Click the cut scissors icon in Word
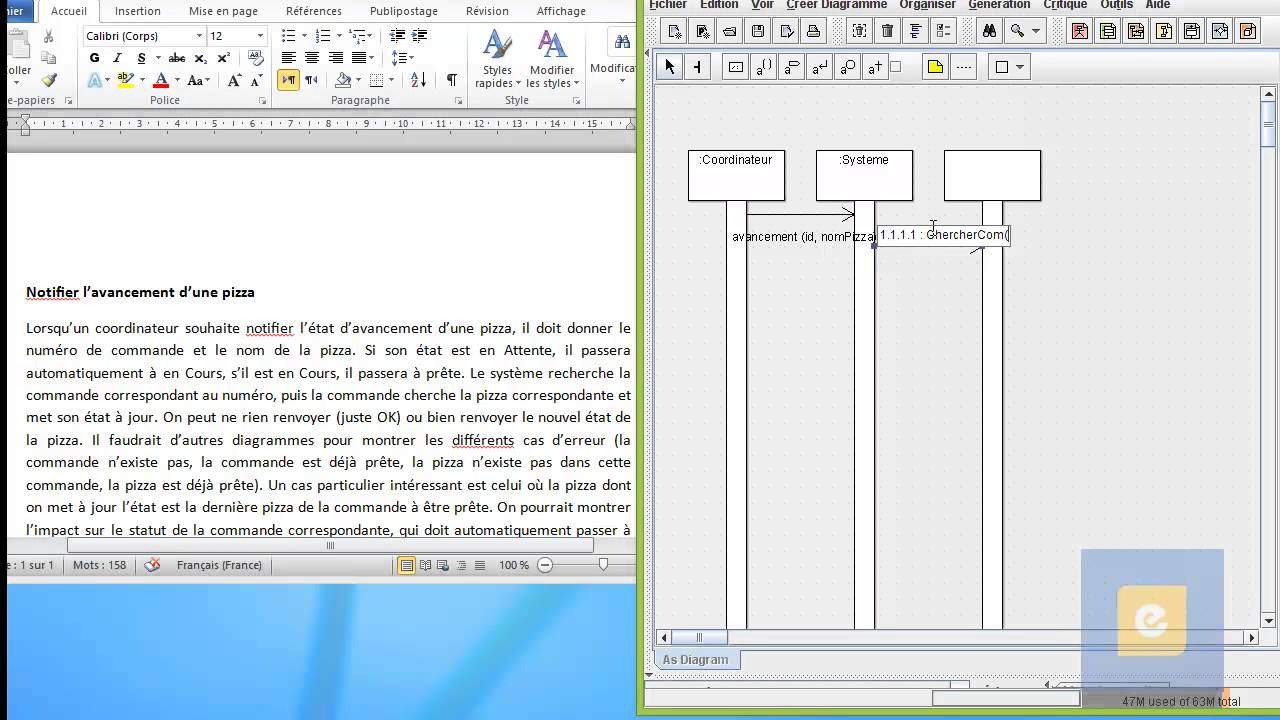This screenshot has width=1280, height=720. pyautogui.click(x=49, y=36)
